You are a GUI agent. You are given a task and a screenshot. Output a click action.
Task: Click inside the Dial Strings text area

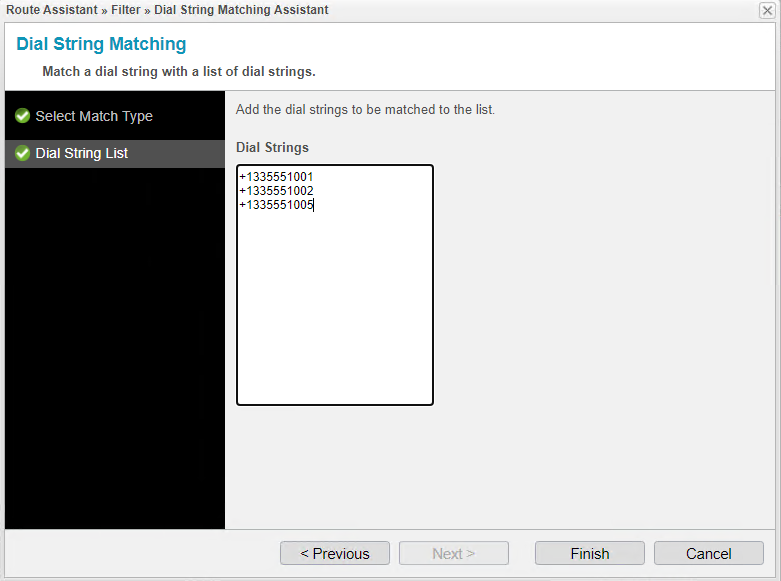(x=335, y=285)
